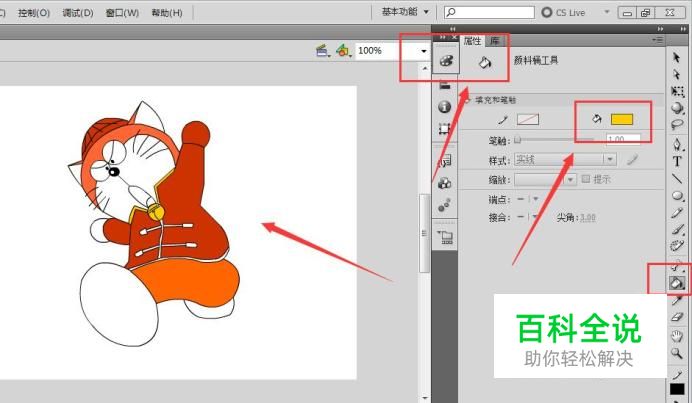Open the 调试(D) menu
692x403 pixels.
tap(78, 12)
